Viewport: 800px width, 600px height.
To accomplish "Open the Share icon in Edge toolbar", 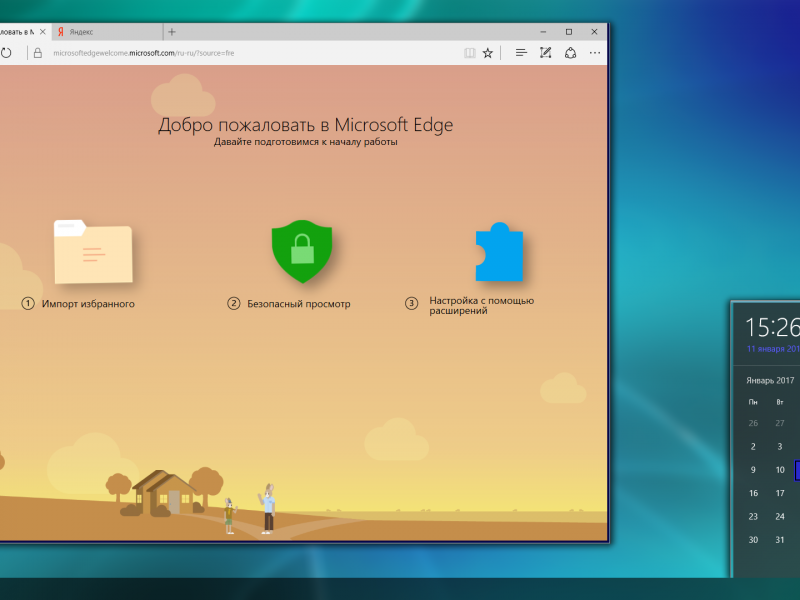I will click(x=570, y=53).
